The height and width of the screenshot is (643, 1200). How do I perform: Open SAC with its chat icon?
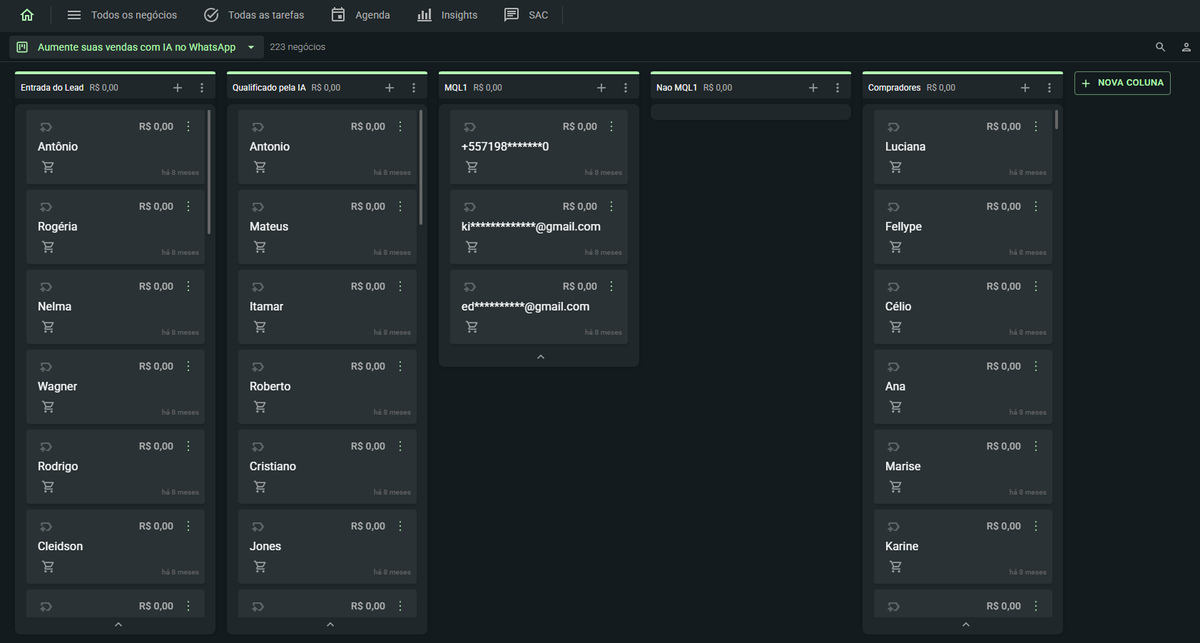[511, 14]
